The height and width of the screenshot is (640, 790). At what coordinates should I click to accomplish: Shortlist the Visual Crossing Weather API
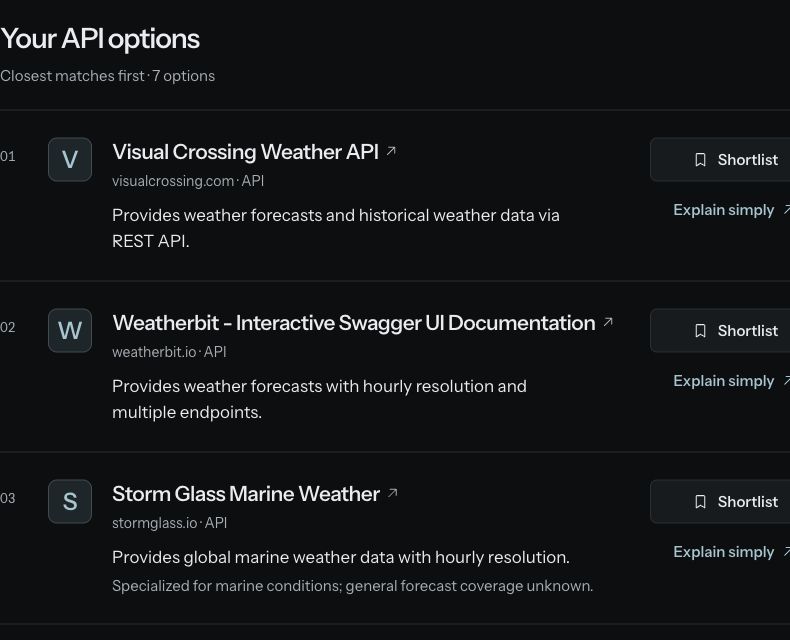click(720, 160)
